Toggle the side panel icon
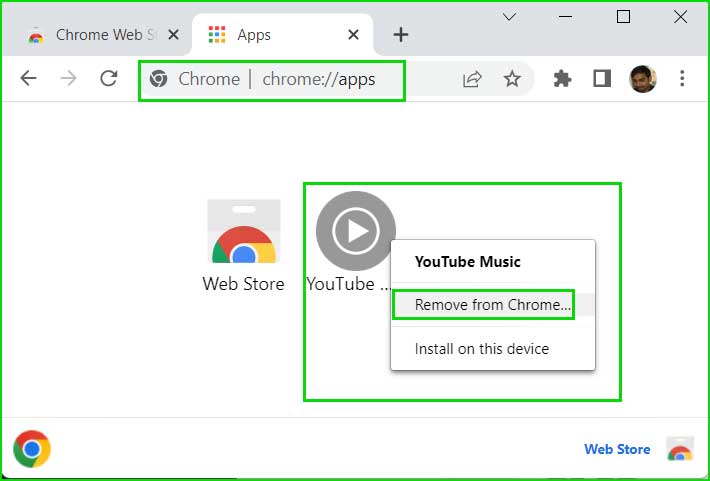This screenshot has width=710, height=481. [x=602, y=79]
